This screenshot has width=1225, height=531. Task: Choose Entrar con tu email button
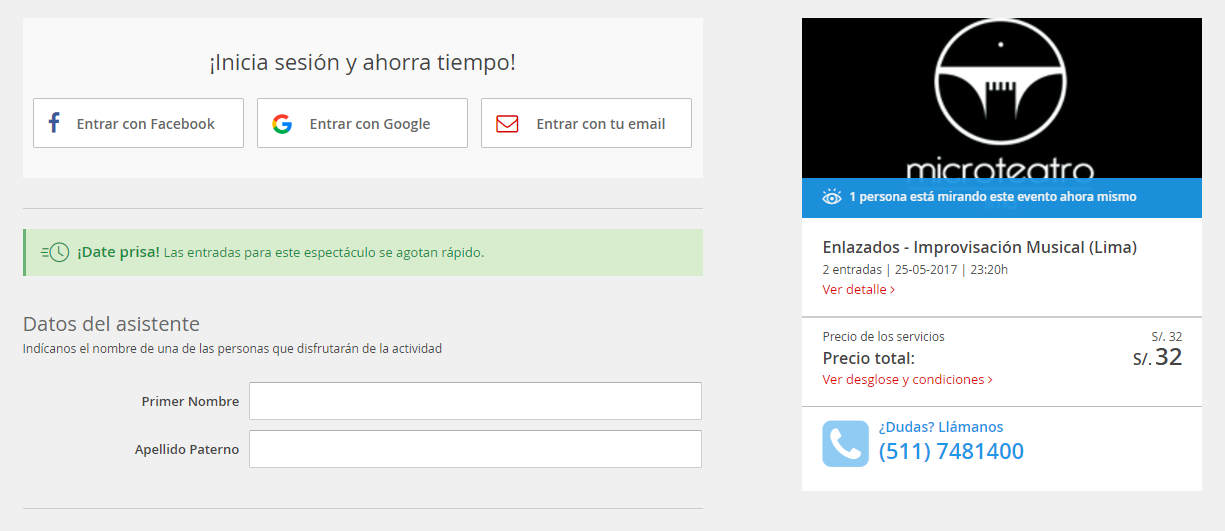click(x=586, y=123)
